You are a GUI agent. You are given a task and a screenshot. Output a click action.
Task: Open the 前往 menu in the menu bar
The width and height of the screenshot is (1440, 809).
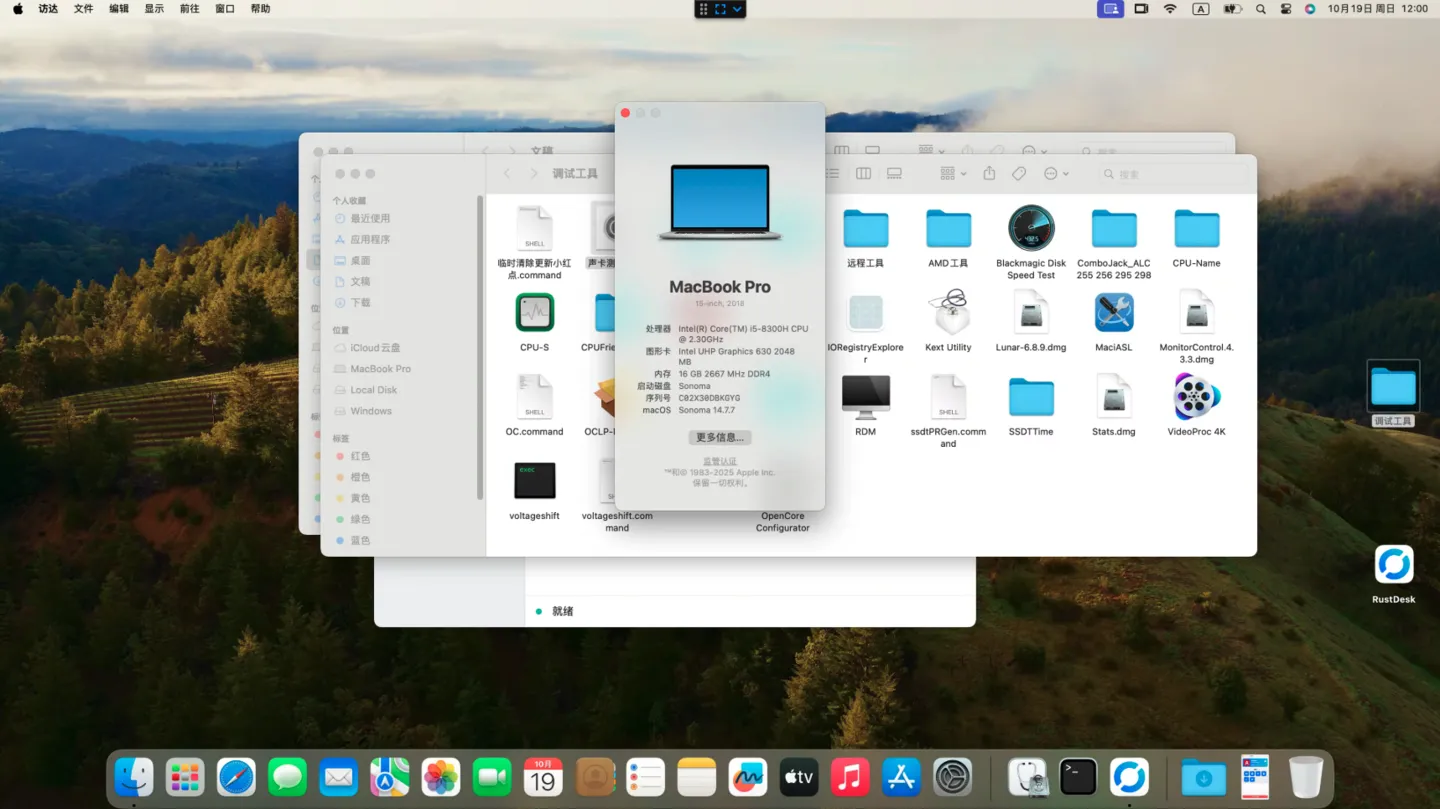[189, 9]
